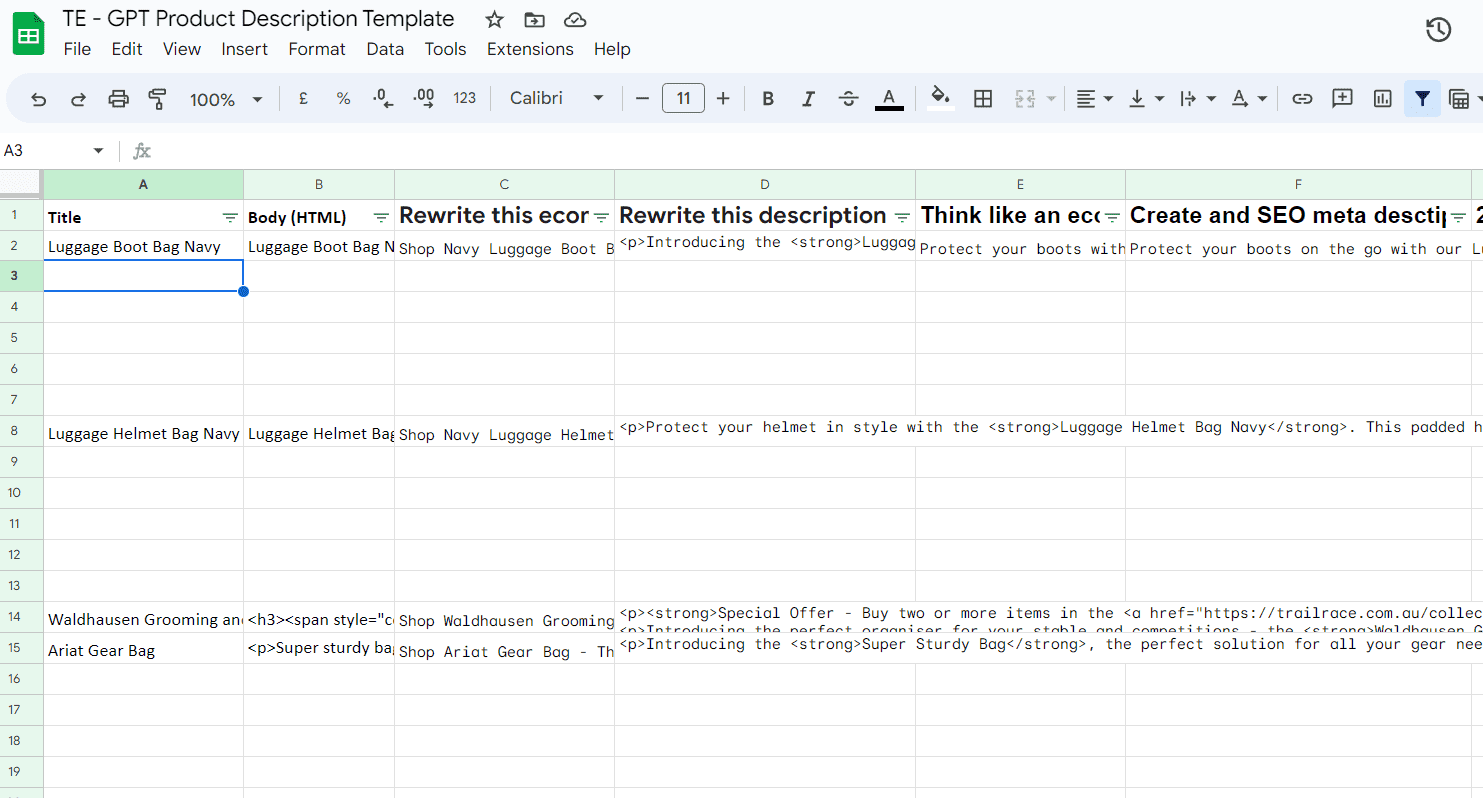
Task: Insert a link
Action: pos(1302,98)
